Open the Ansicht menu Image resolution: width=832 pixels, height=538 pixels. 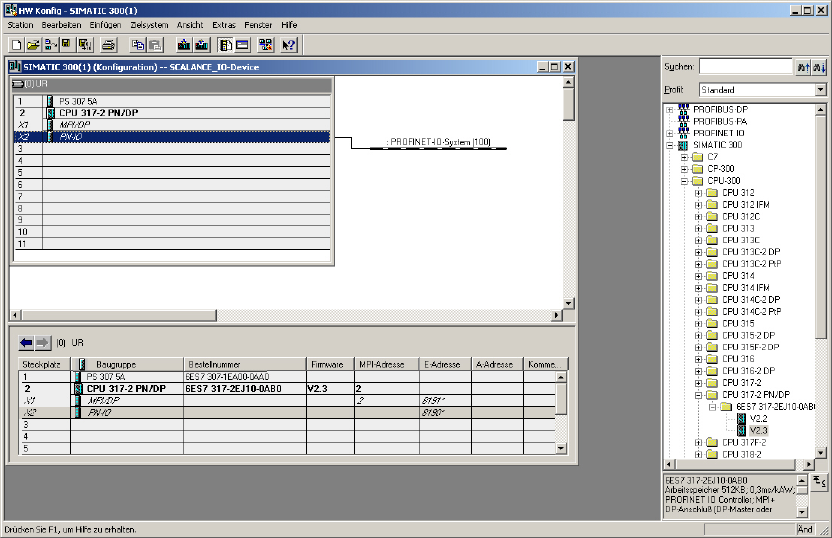tap(190, 25)
